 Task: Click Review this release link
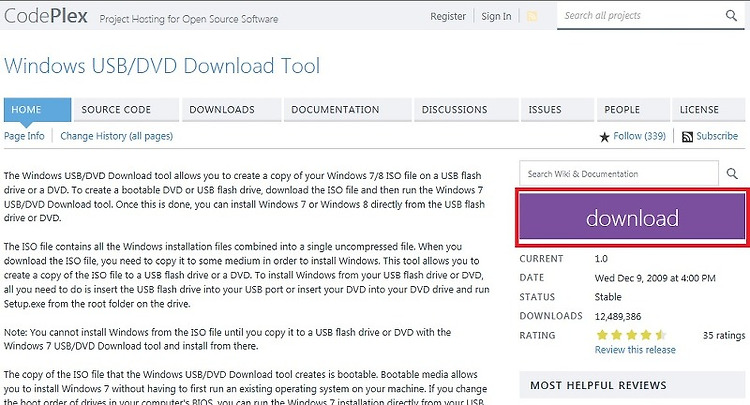[x=635, y=350]
